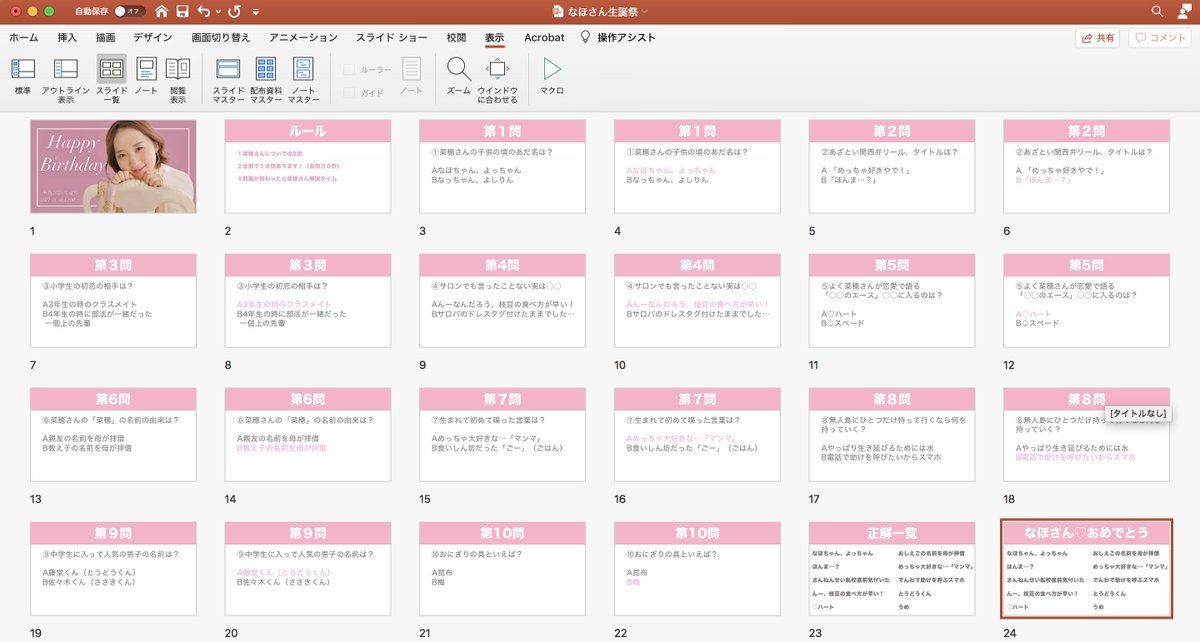Select the View (表示) tab
This screenshot has width=1200, height=642.
pos(494,38)
